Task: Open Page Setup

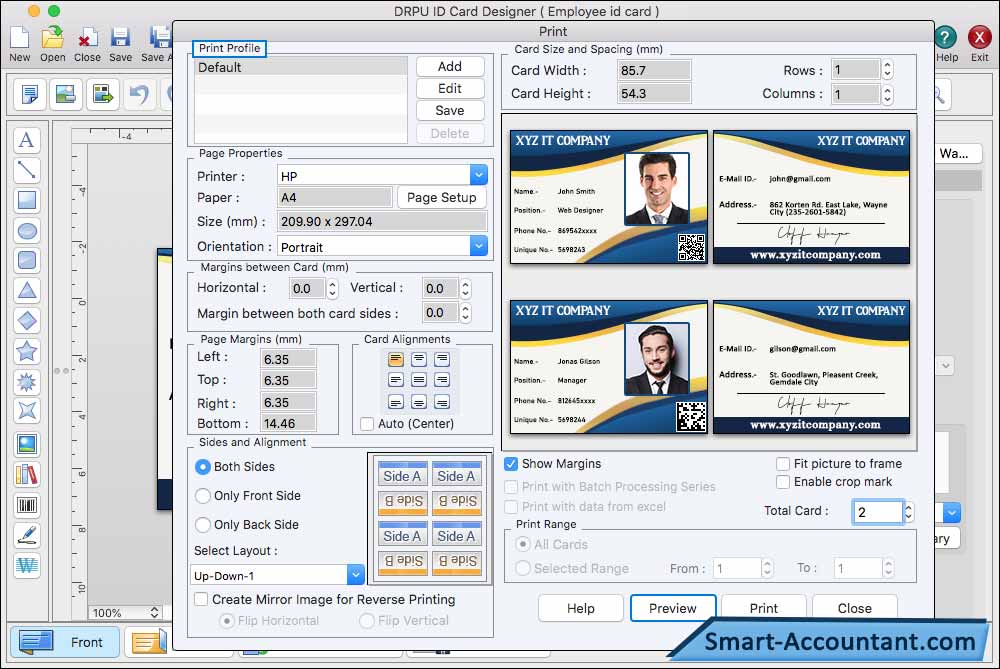Action: pos(441,198)
